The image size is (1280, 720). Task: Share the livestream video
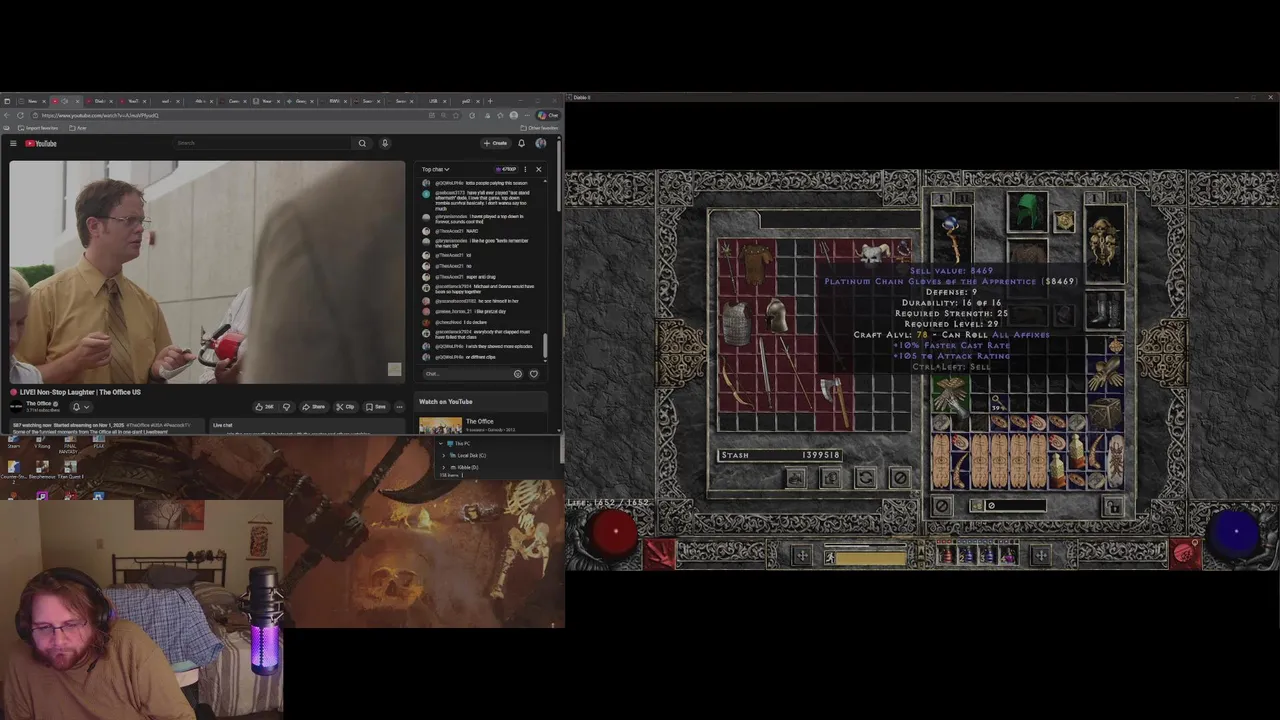click(314, 407)
